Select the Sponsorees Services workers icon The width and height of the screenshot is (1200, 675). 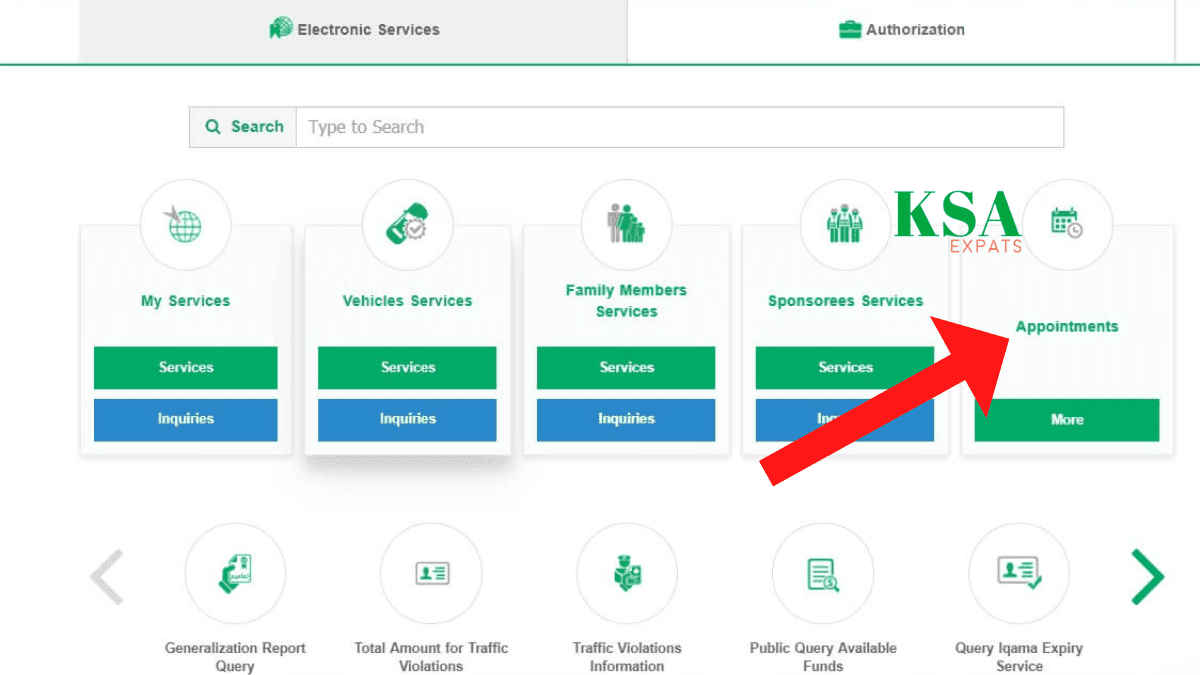tap(845, 225)
